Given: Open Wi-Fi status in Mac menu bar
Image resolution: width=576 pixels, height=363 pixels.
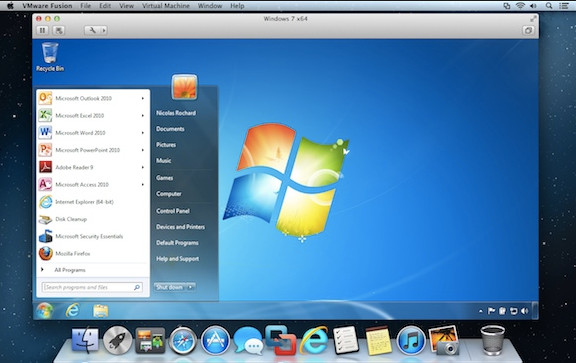Looking at the screenshot, I should pyautogui.click(x=520, y=6).
